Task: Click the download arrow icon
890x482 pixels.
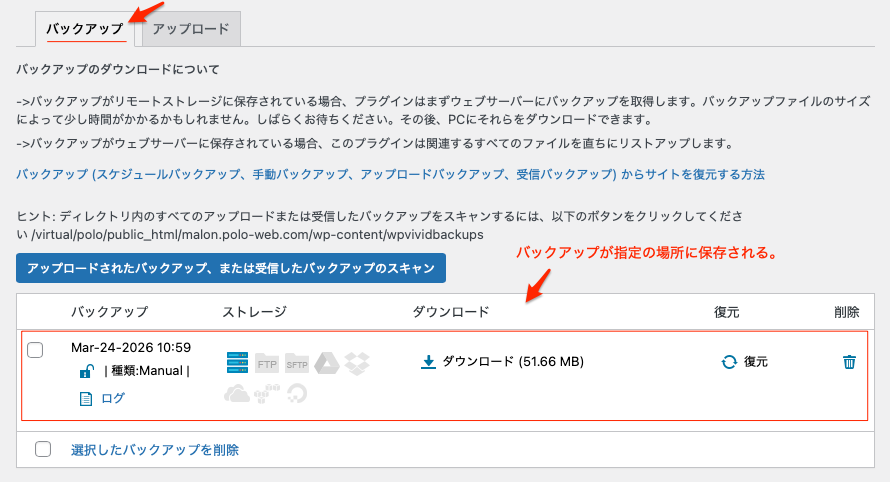Action: click(428, 362)
